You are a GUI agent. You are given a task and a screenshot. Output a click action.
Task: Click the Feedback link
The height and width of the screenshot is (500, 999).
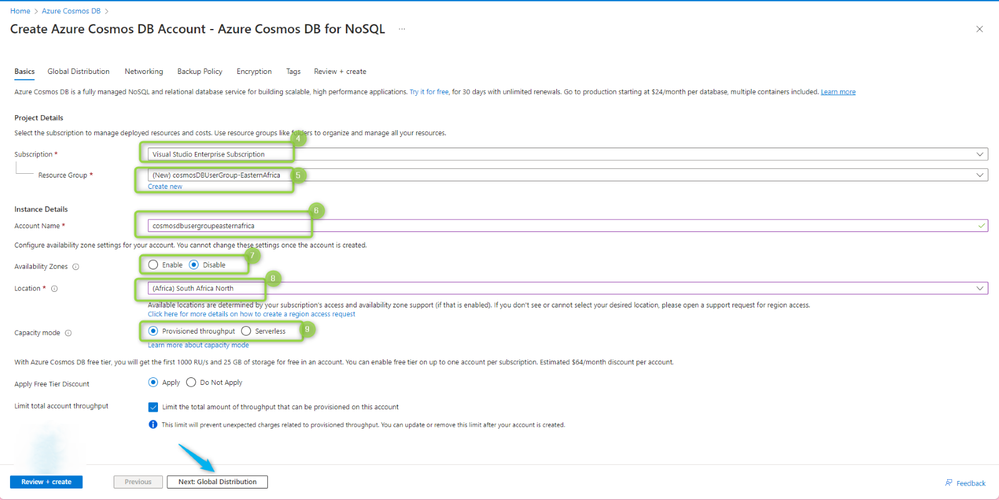[x=971, y=483]
